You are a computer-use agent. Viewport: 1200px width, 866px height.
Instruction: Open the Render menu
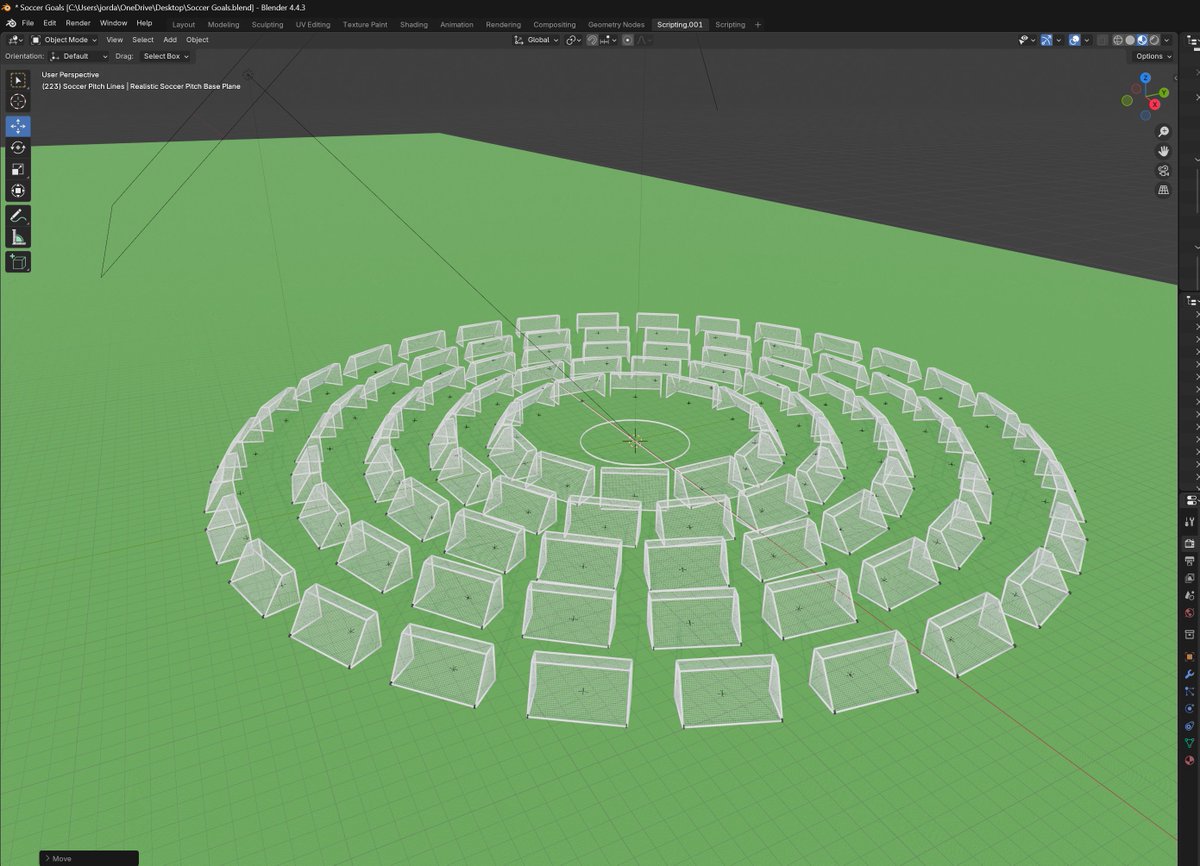point(78,23)
